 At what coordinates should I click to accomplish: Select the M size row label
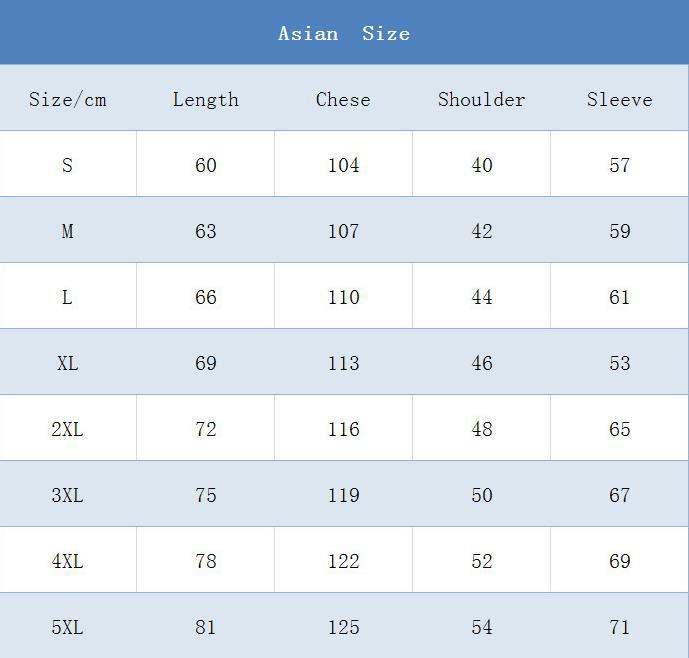67,231
